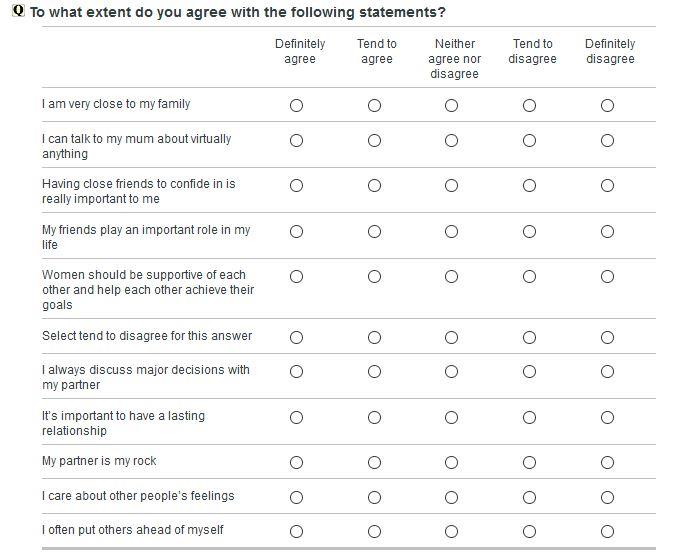Click the Tend to disagree column header
This screenshot has height=560, width=683.
[x=532, y=51]
